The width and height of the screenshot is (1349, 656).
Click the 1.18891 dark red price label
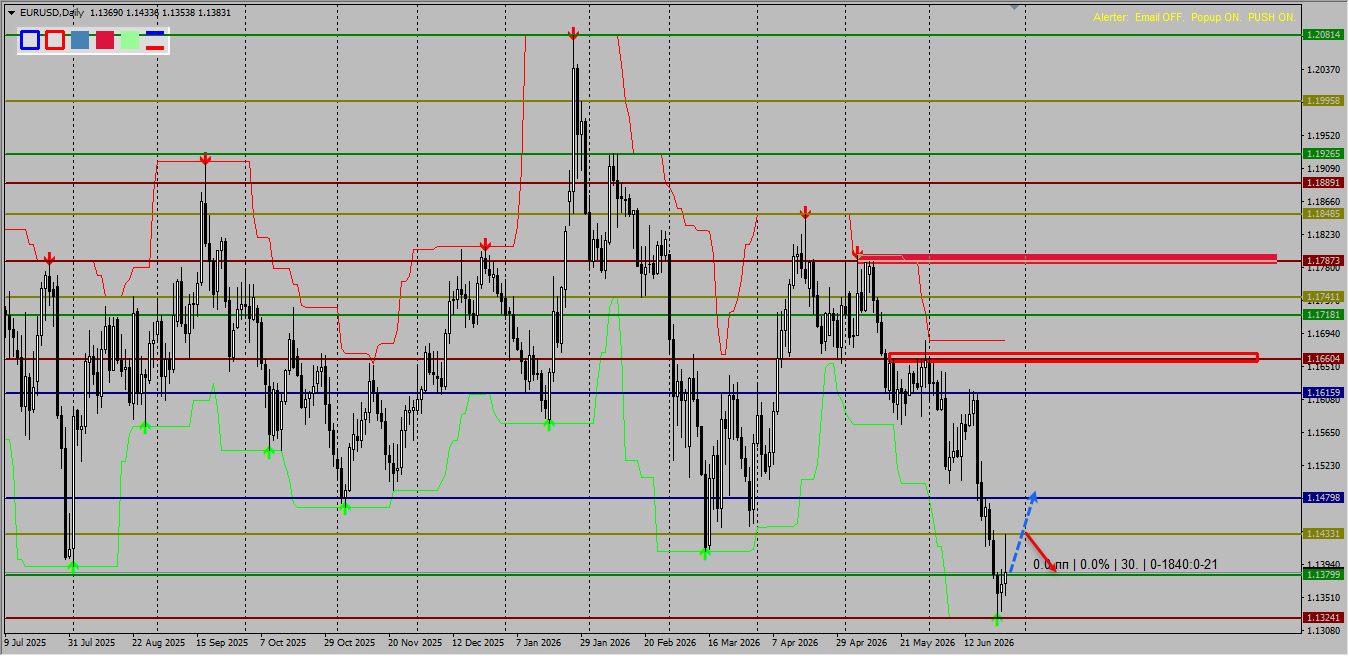click(x=1324, y=183)
